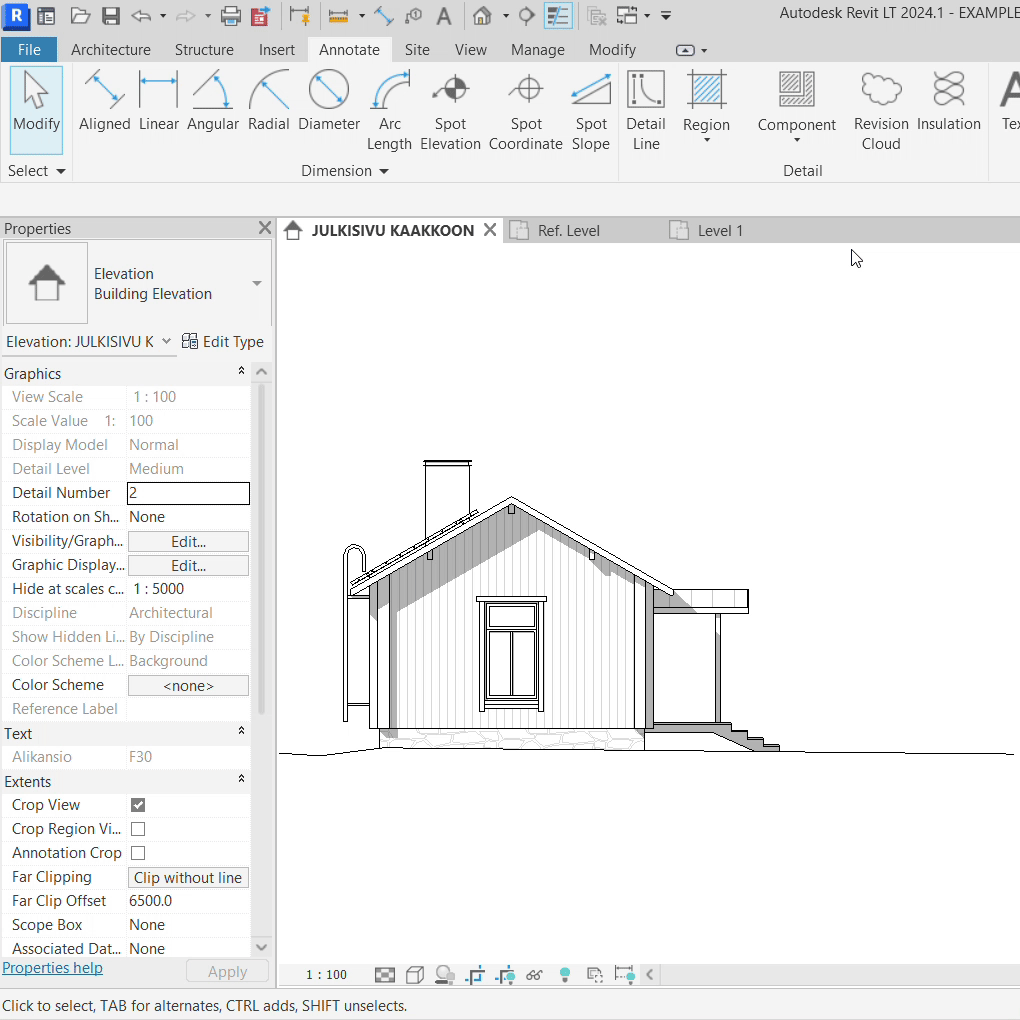Image resolution: width=1020 pixels, height=1020 pixels.
Task: Switch to the Architecture ribbon tab
Action: 110,50
